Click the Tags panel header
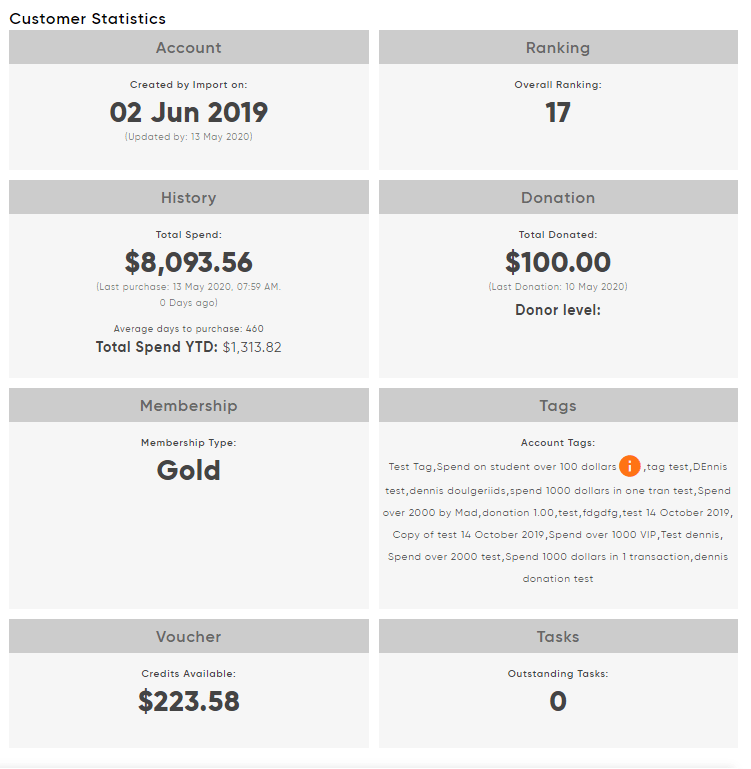 (558, 406)
